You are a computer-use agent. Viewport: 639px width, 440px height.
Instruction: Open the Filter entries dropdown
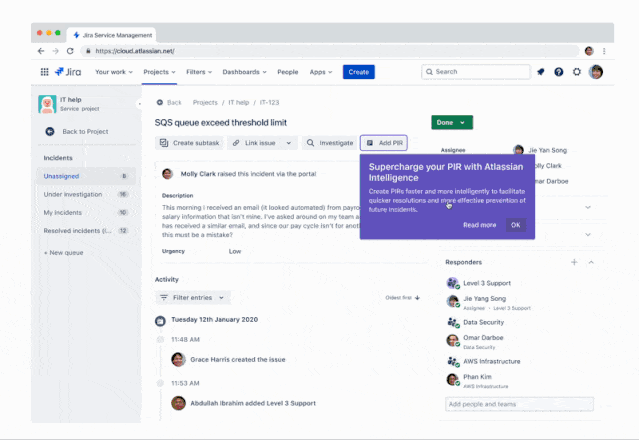(x=192, y=298)
